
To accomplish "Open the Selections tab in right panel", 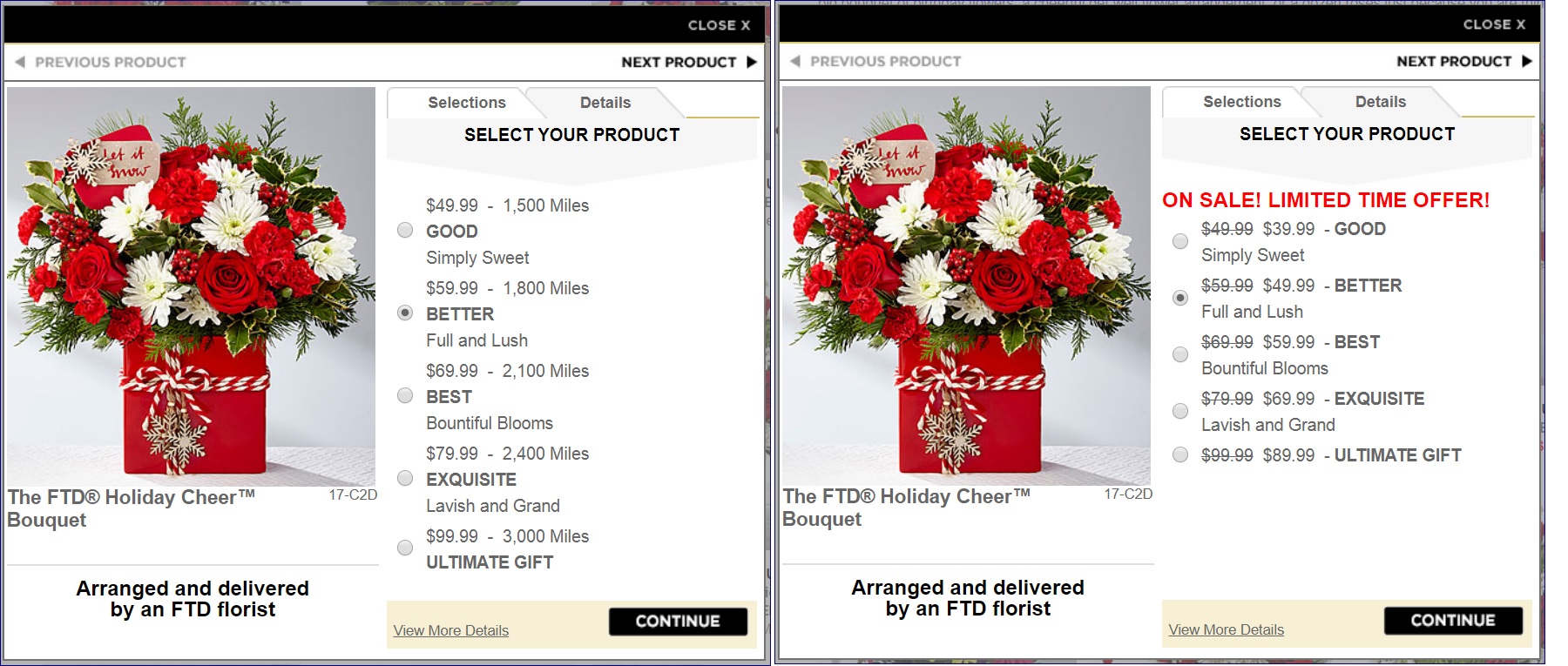I will pos(1241,102).
